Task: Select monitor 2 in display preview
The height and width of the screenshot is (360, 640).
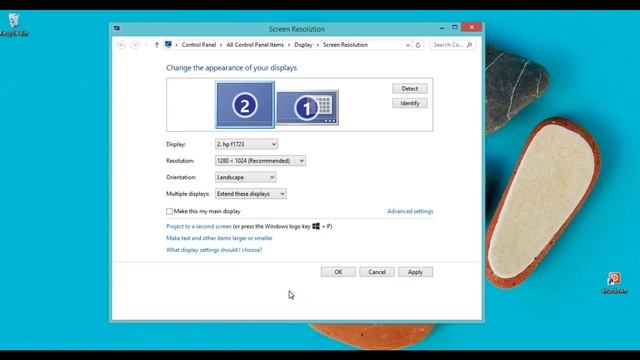Action: 245,105
